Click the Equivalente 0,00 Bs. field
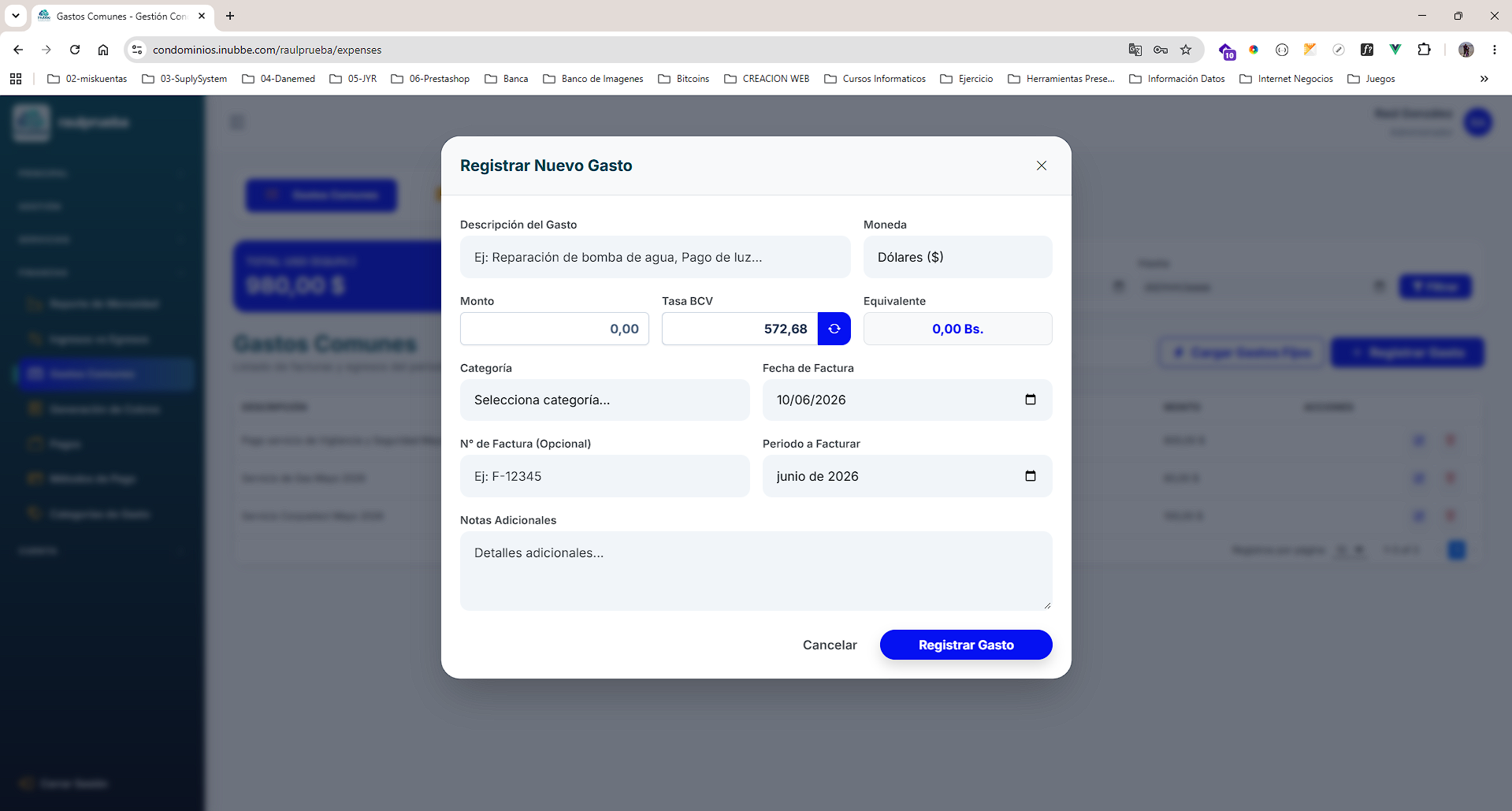This screenshot has width=1512, height=811. [957, 329]
